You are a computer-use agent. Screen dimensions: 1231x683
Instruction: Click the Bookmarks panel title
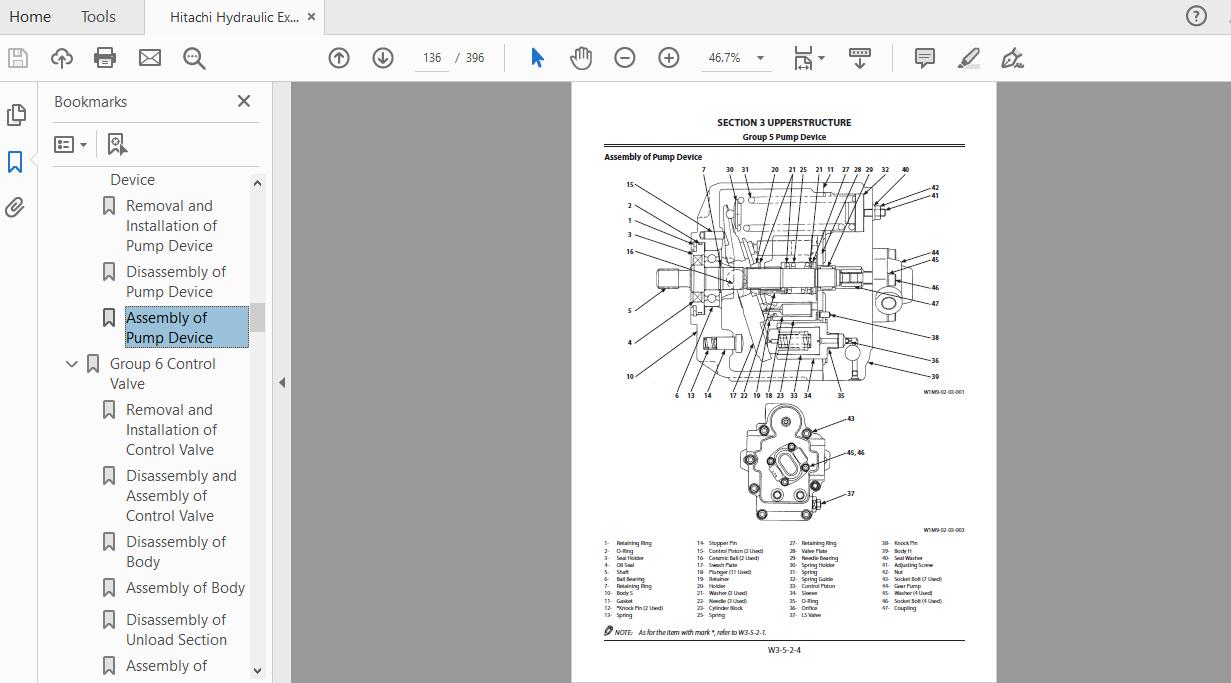[90, 102]
